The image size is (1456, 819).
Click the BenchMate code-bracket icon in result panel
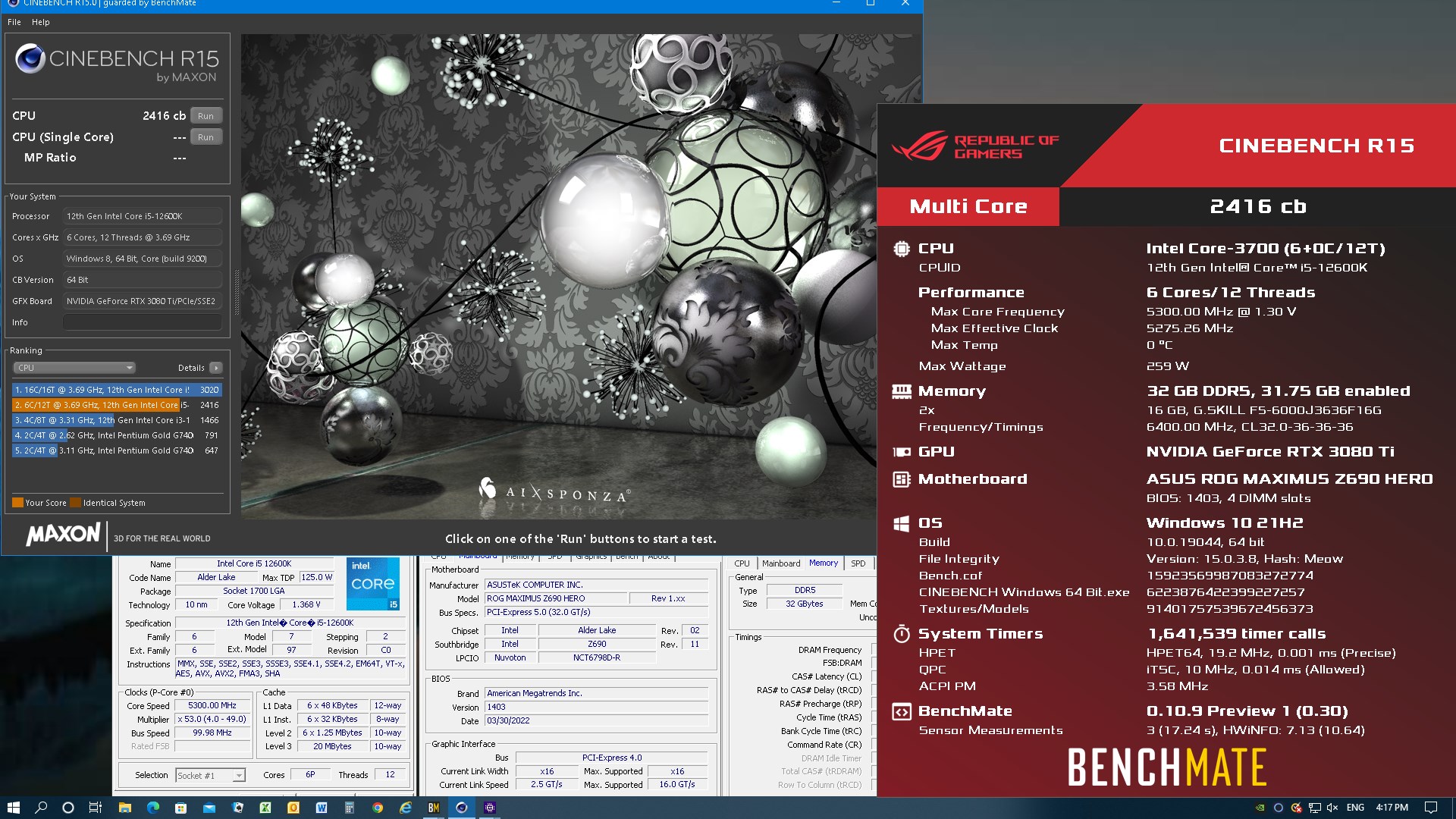tap(901, 711)
